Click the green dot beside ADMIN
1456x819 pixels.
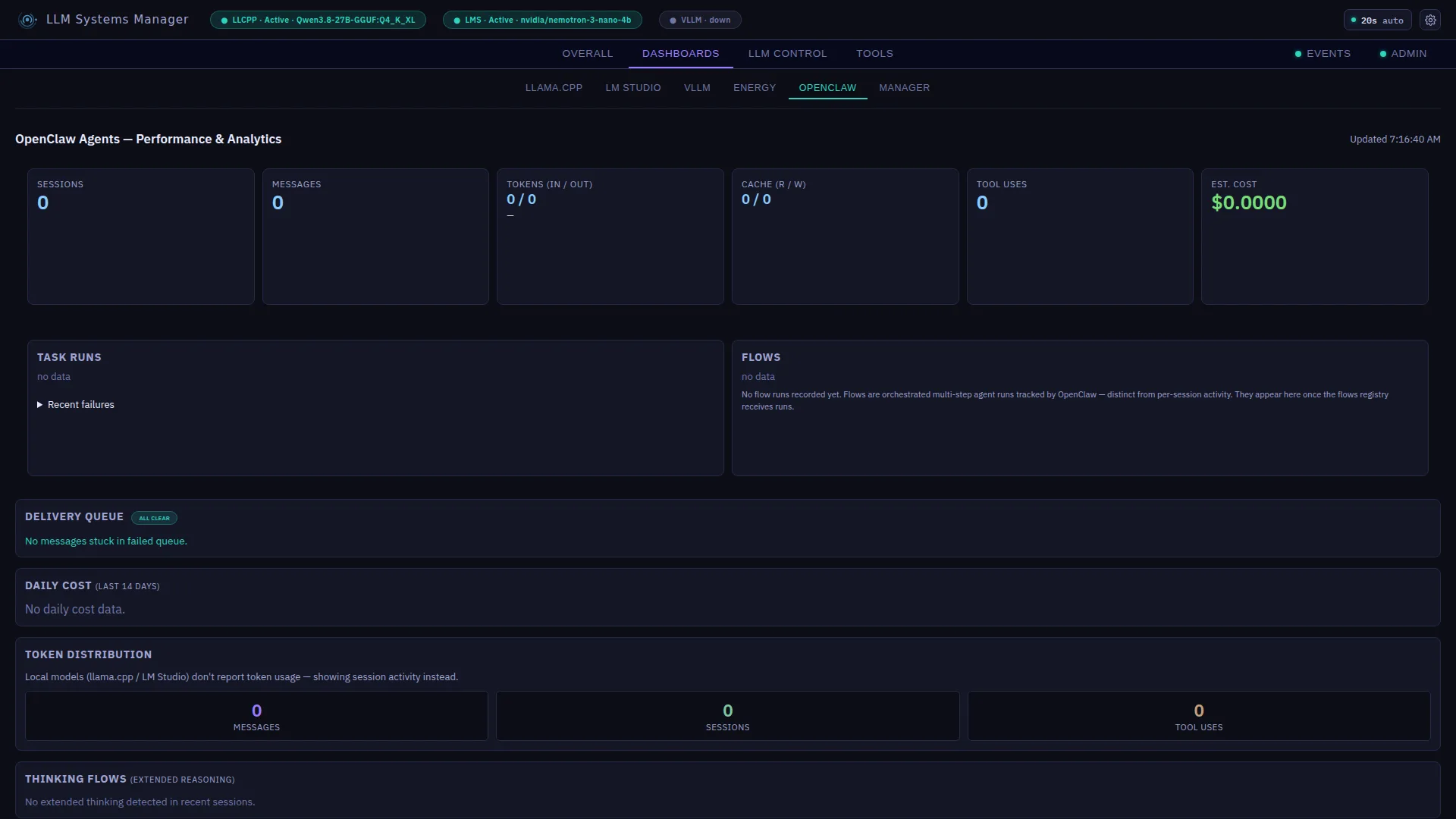[1383, 54]
